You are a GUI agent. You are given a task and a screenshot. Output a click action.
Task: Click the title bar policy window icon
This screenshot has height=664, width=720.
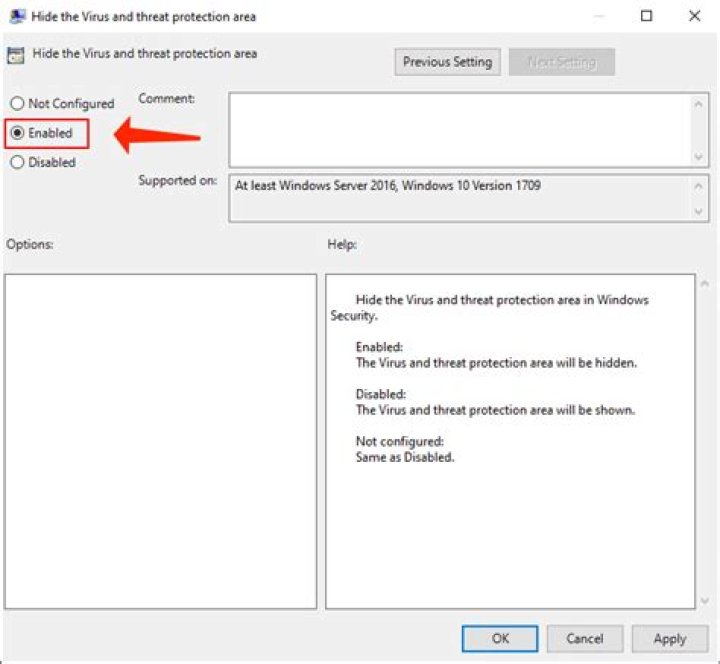pos(17,16)
